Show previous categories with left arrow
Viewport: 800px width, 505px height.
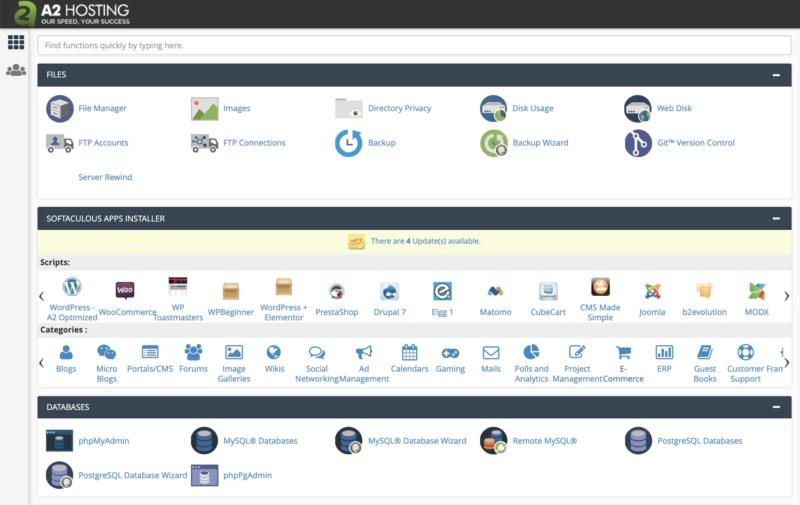pyautogui.click(x=42, y=363)
